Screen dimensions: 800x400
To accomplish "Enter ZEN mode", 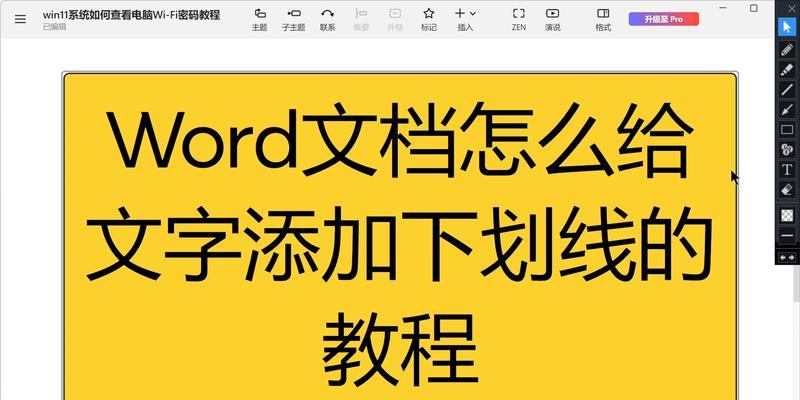I will pyautogui.click(x=519, y=19).
